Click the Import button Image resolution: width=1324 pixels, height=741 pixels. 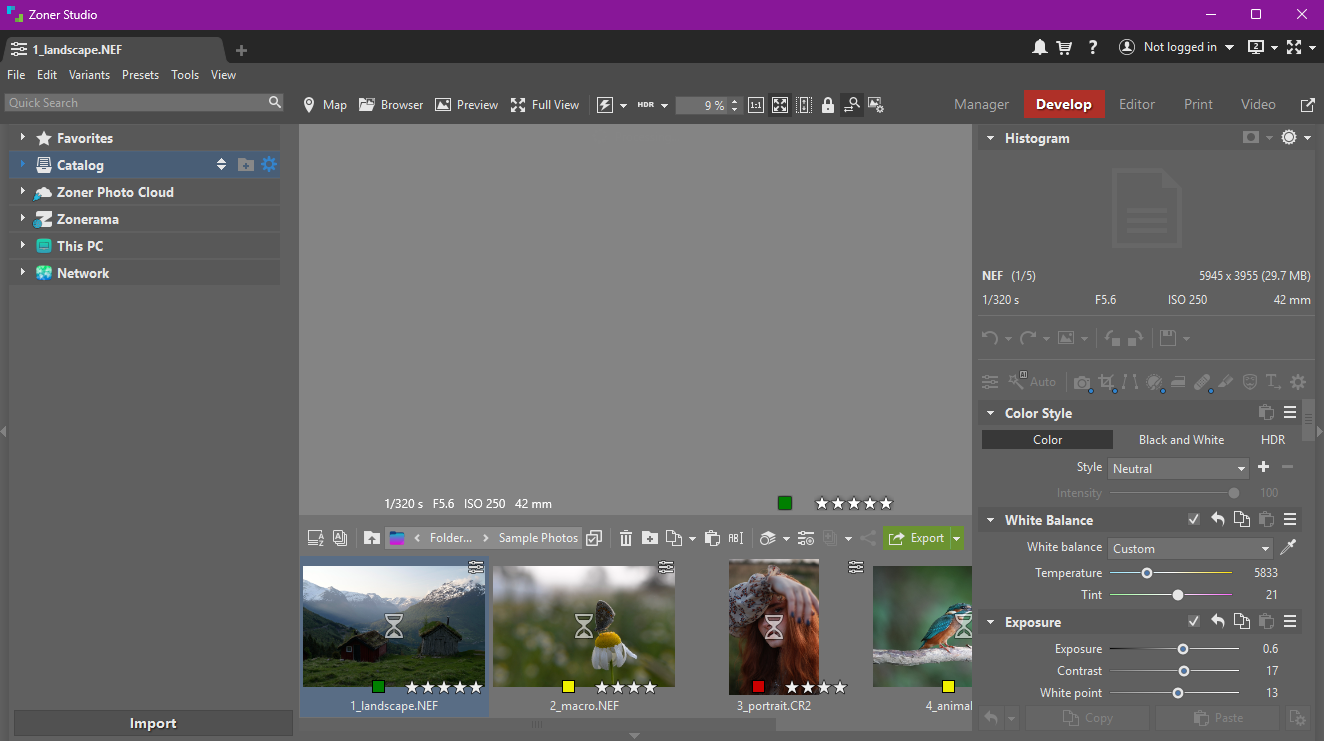point(153,723)
